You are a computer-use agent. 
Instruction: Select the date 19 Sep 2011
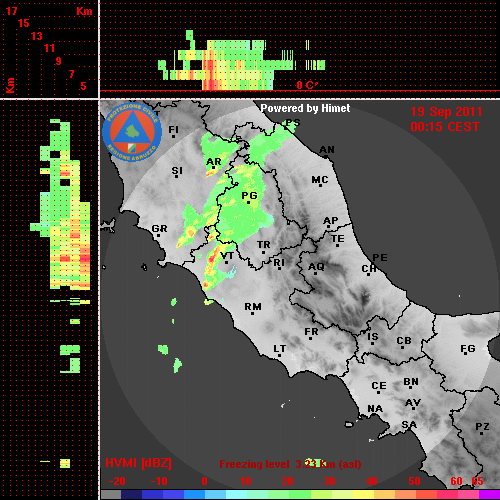[446, 112]
